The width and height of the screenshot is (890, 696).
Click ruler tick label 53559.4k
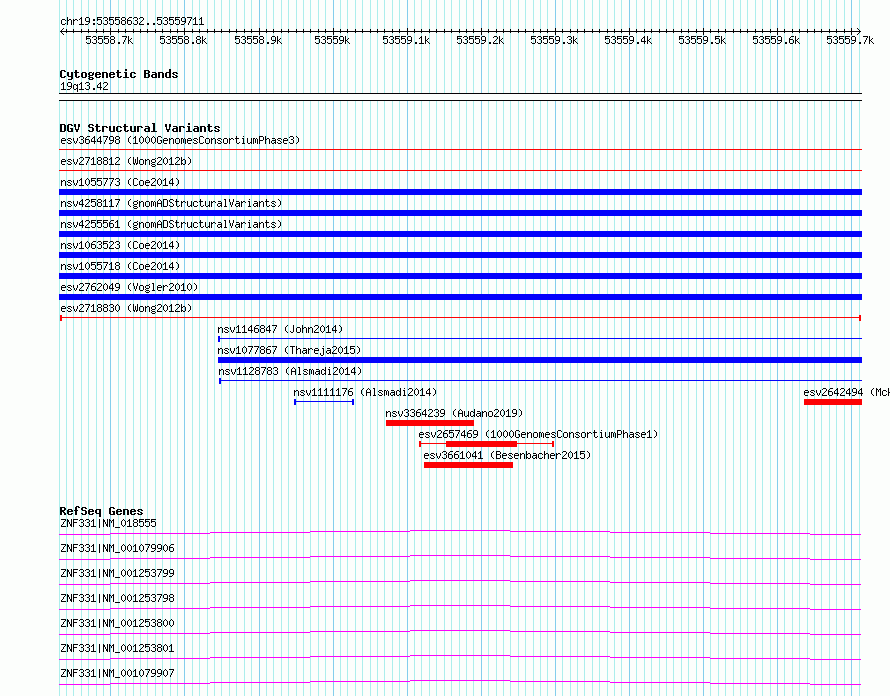pos(628,40)
